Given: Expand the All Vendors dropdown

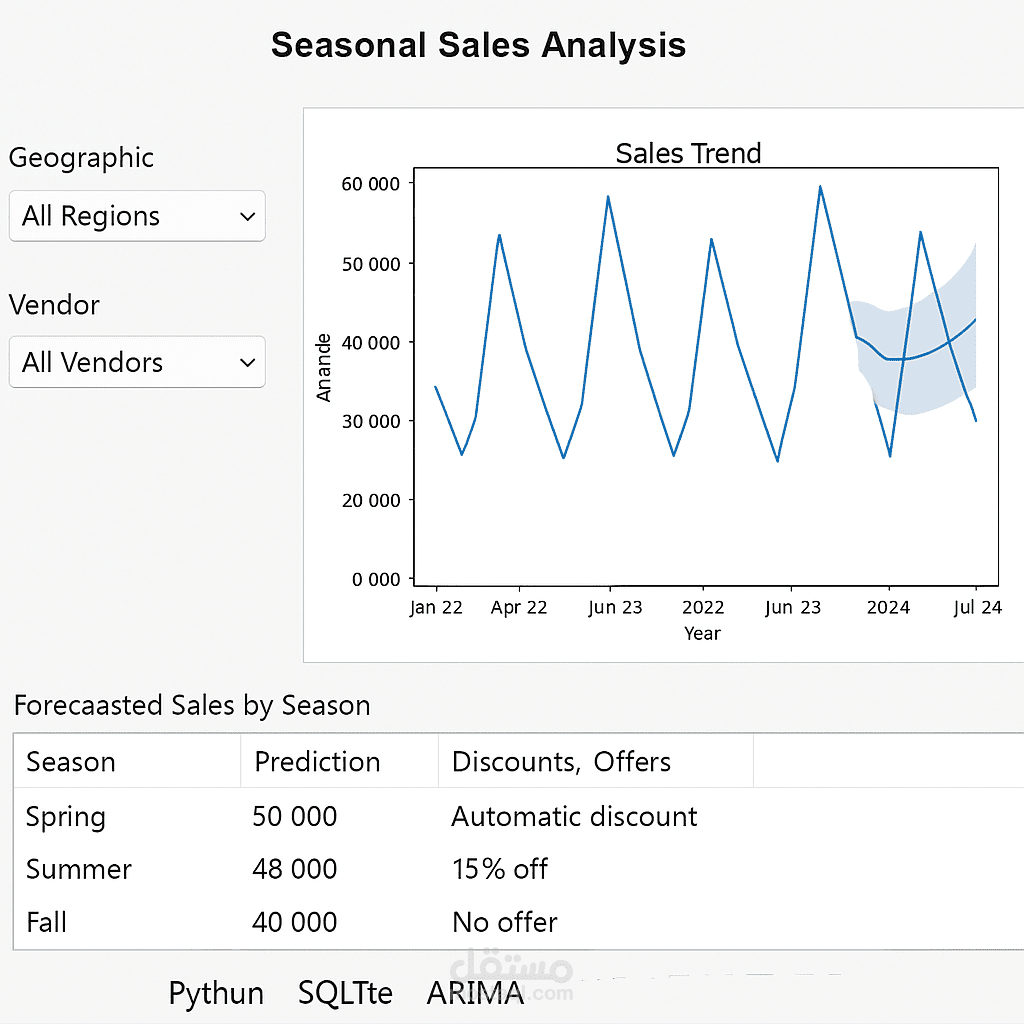Looking at the screenshot, I should 137,362.
